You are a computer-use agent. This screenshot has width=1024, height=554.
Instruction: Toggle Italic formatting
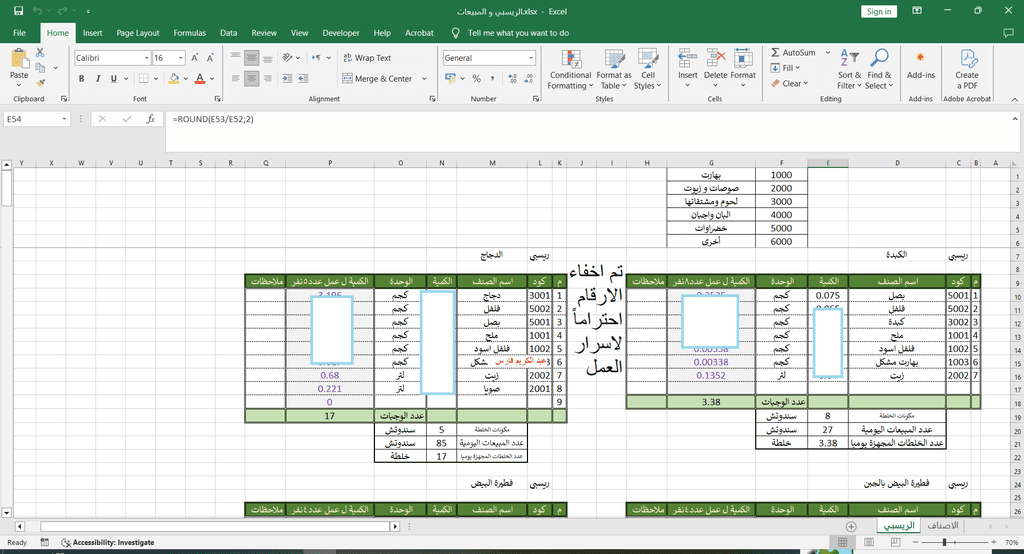(x=98, y=78)
